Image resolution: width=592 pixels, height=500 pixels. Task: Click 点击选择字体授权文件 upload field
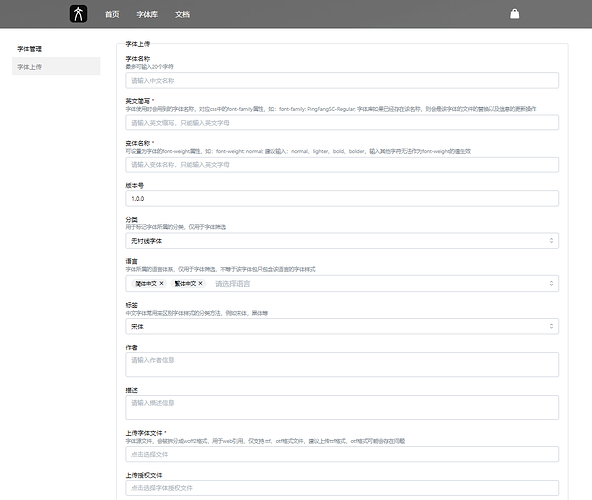pos(342,488)
